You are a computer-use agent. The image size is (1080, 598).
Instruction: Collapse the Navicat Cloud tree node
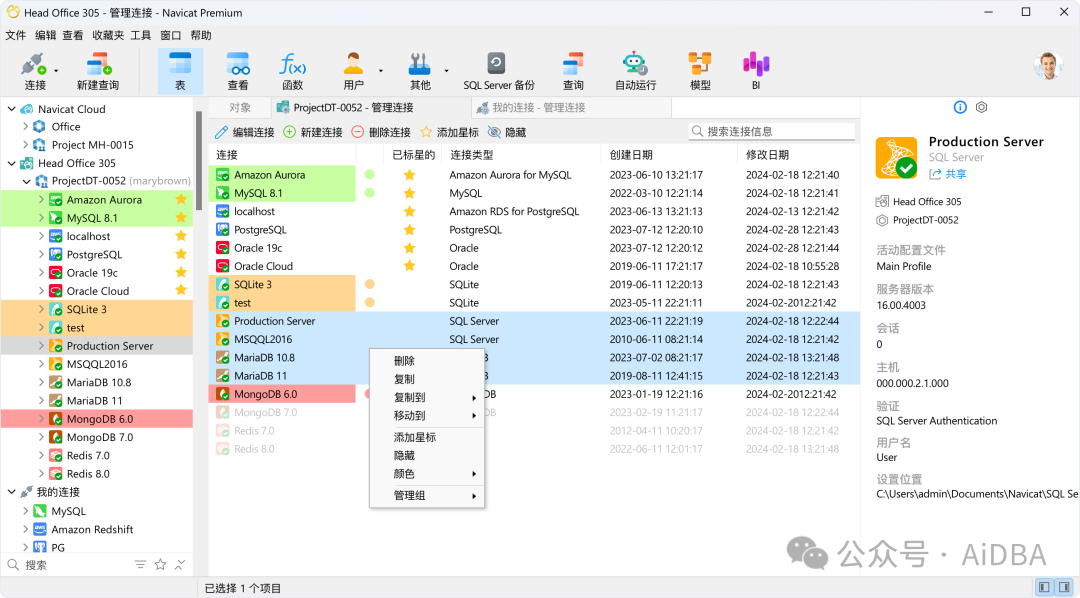pyautogui.click(x=12, y=109)
